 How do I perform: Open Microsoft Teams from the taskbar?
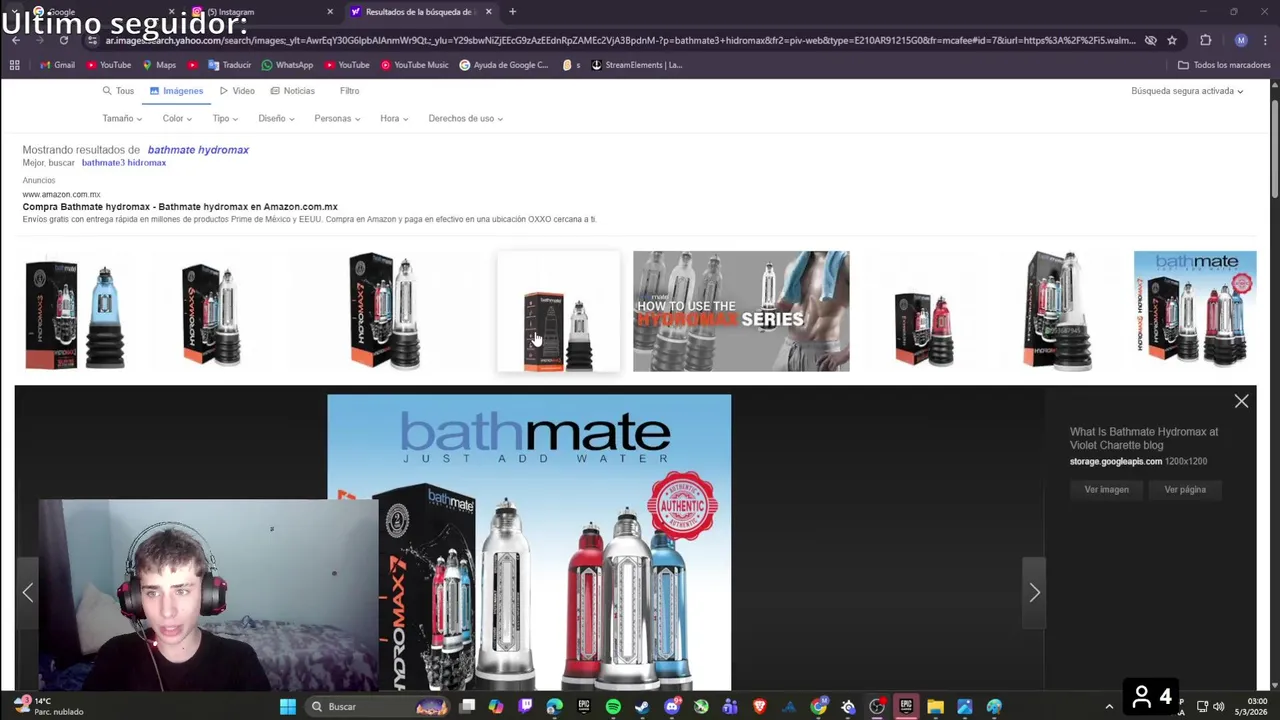point(730,707)
